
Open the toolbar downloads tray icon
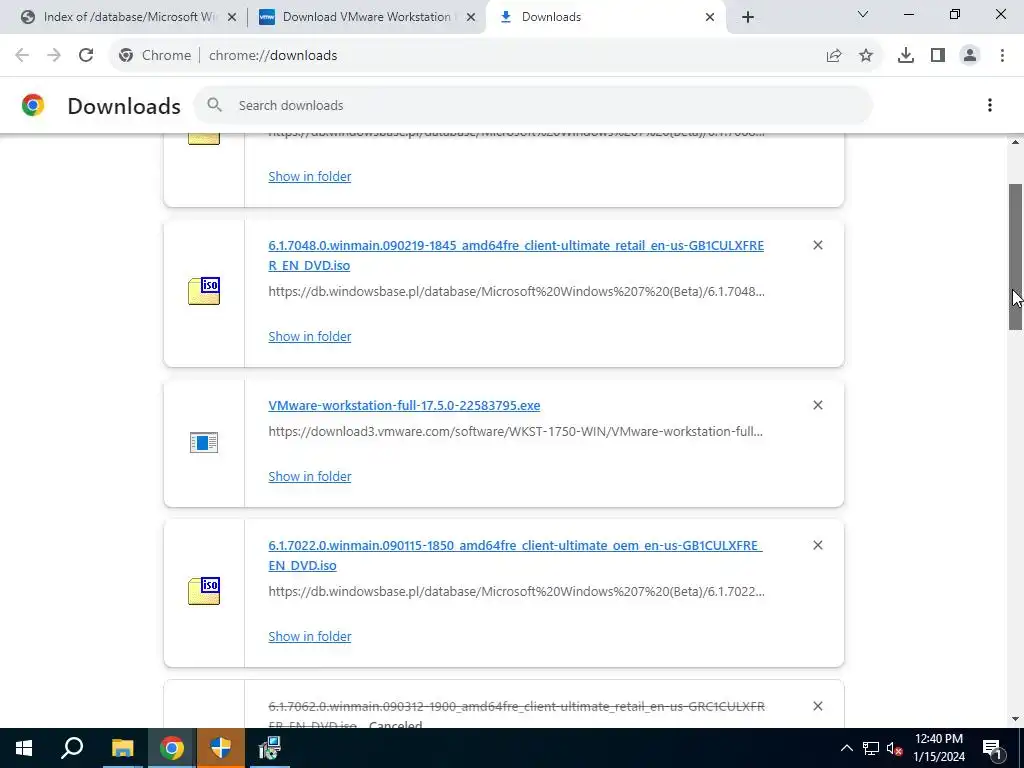[x=906, y=56]
